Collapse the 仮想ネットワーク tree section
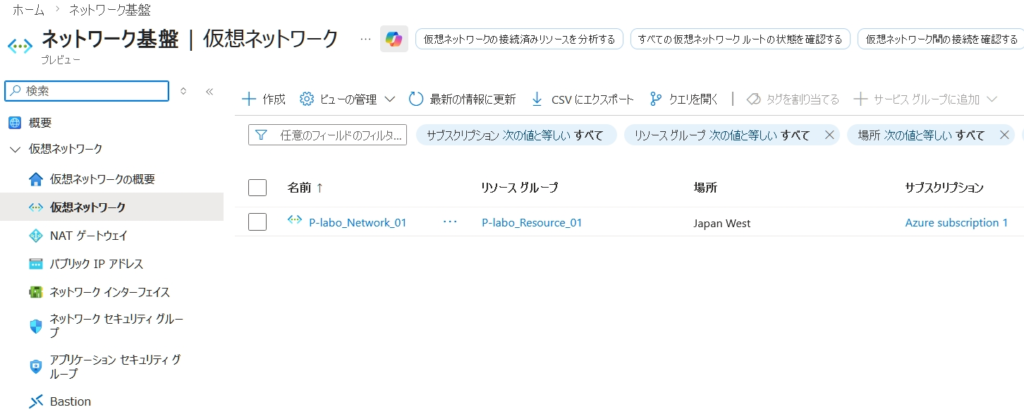This screenshot has height=412, width=1024. coord(14,149)
